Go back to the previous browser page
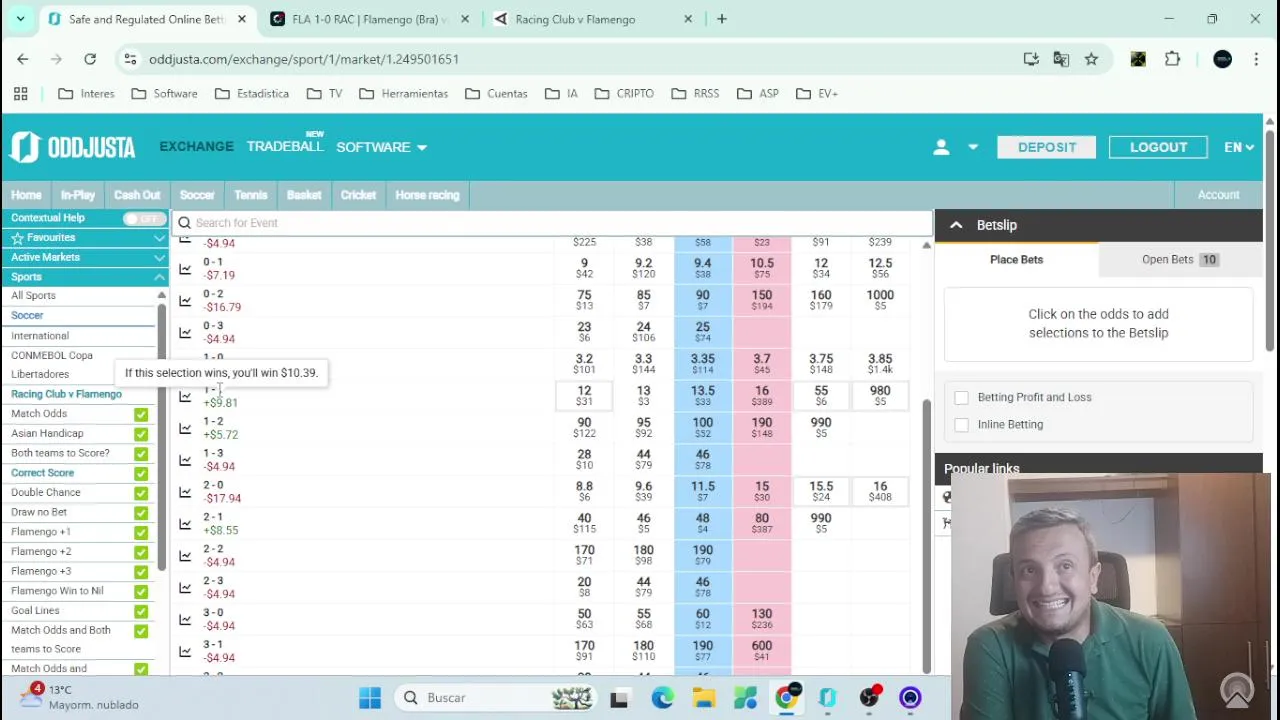 (23, 59)
